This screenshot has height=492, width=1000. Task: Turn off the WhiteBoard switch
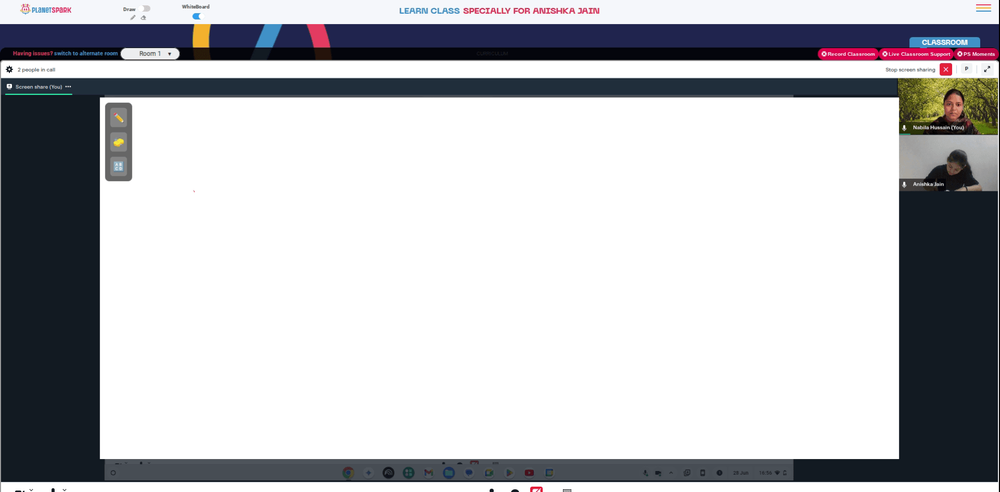pos(196,17)
